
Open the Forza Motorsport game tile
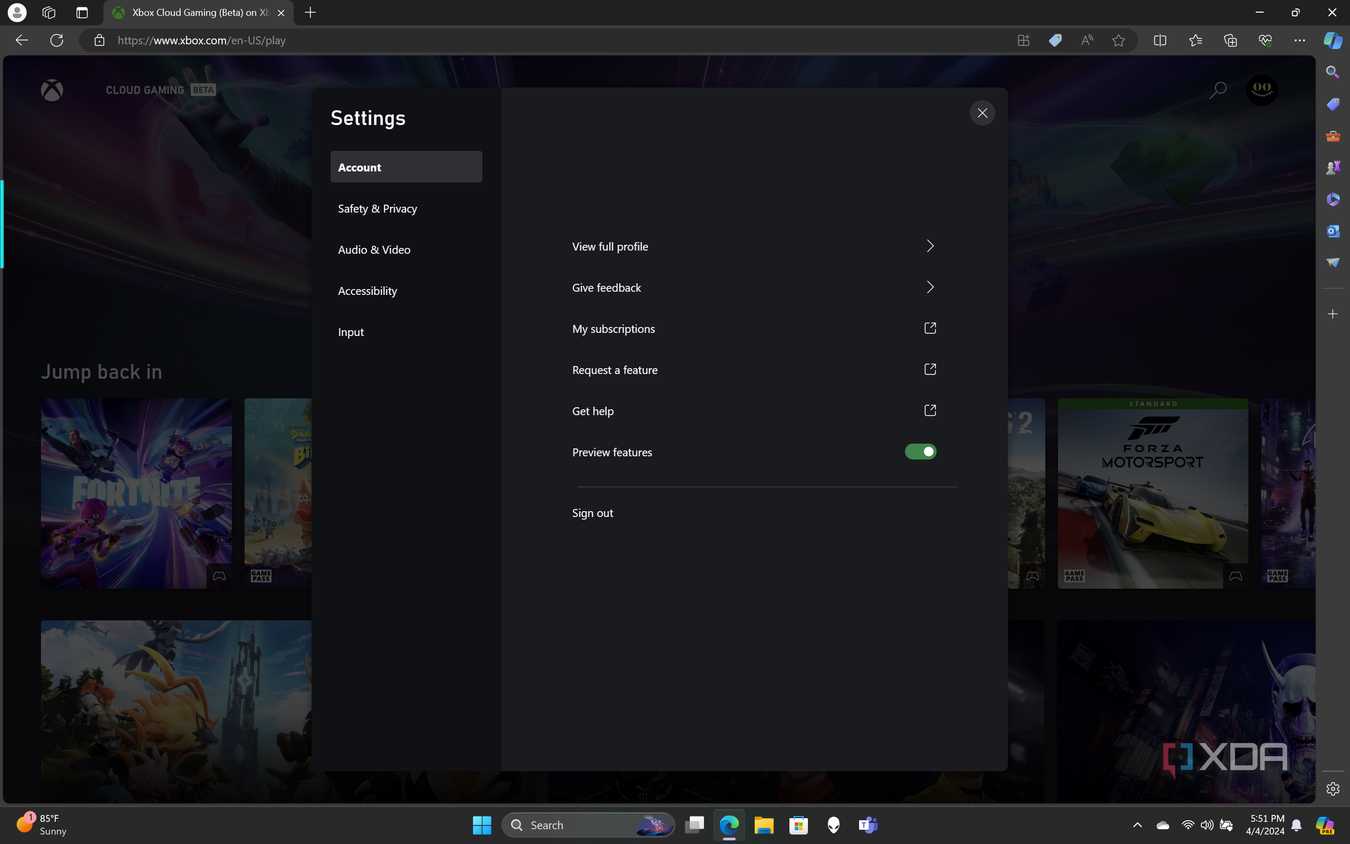(1153, 493)
